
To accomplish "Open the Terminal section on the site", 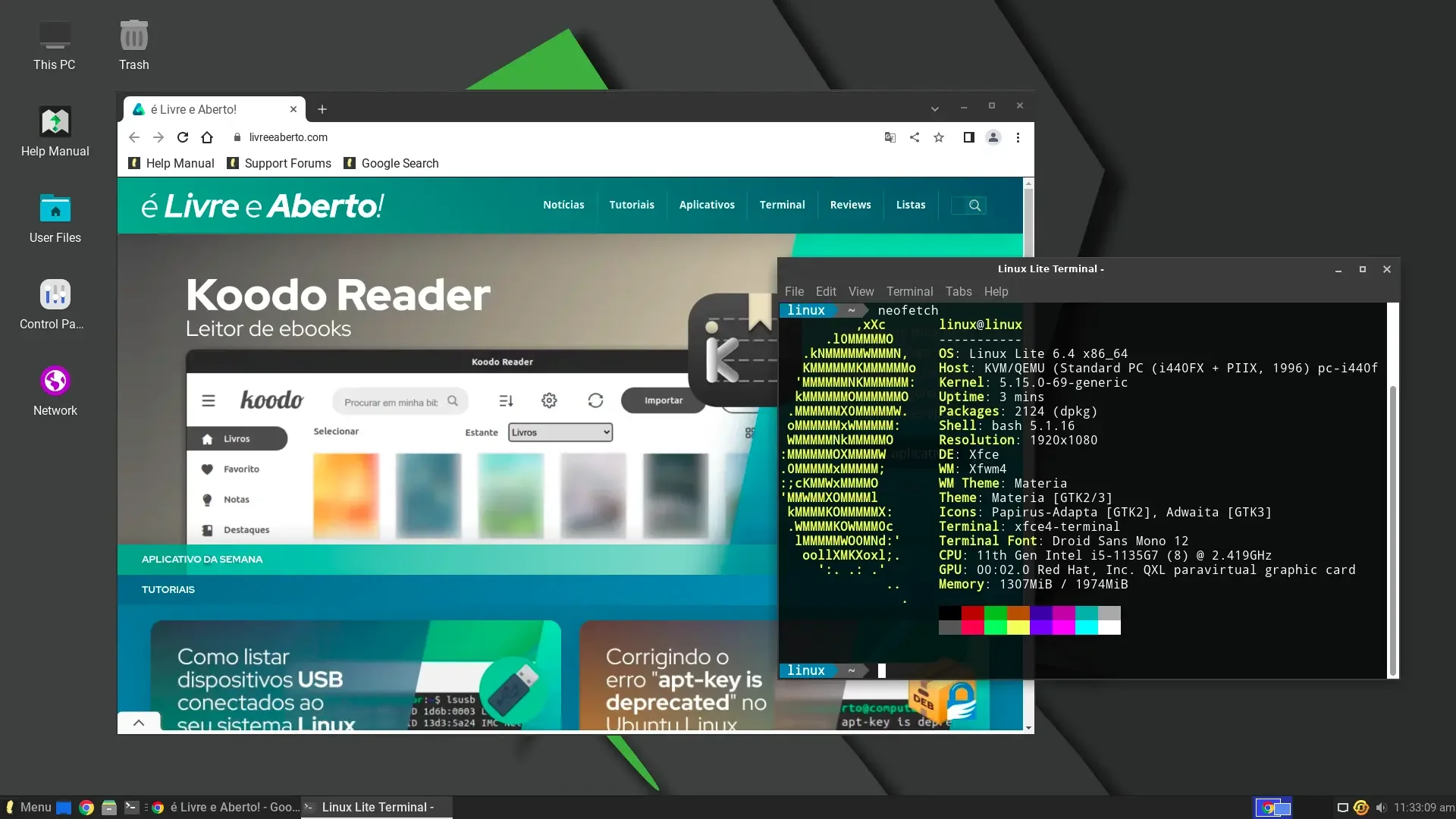I will click(x=782, y=205).
